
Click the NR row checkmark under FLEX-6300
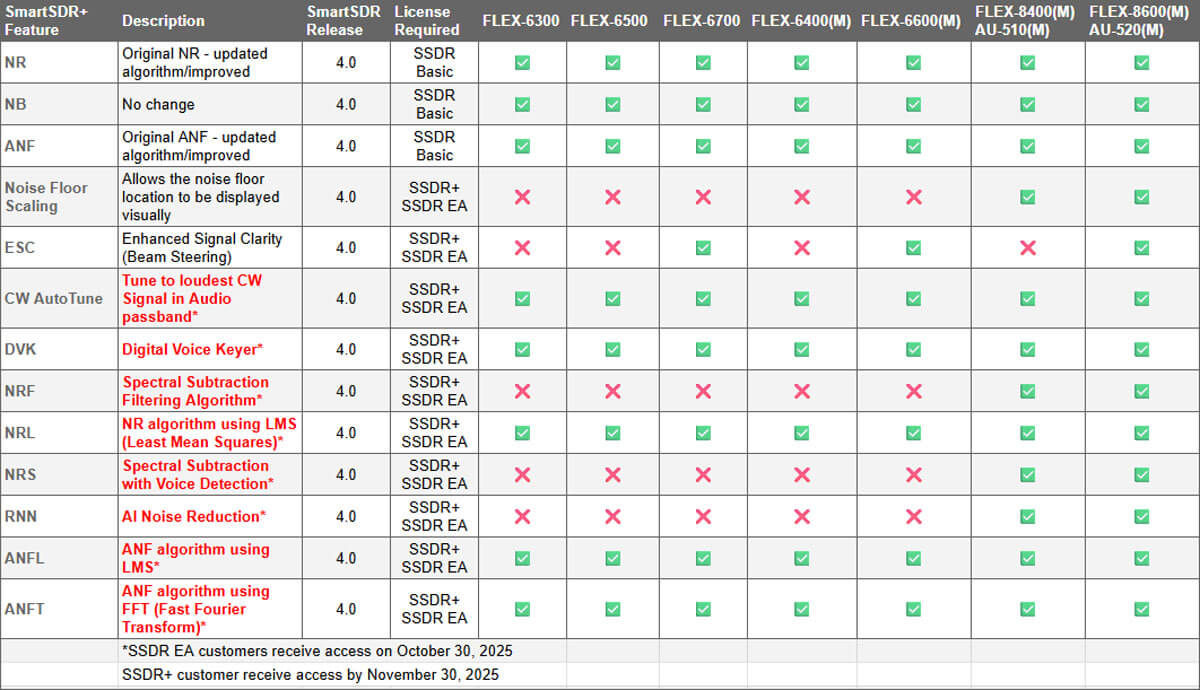[522, 62]
